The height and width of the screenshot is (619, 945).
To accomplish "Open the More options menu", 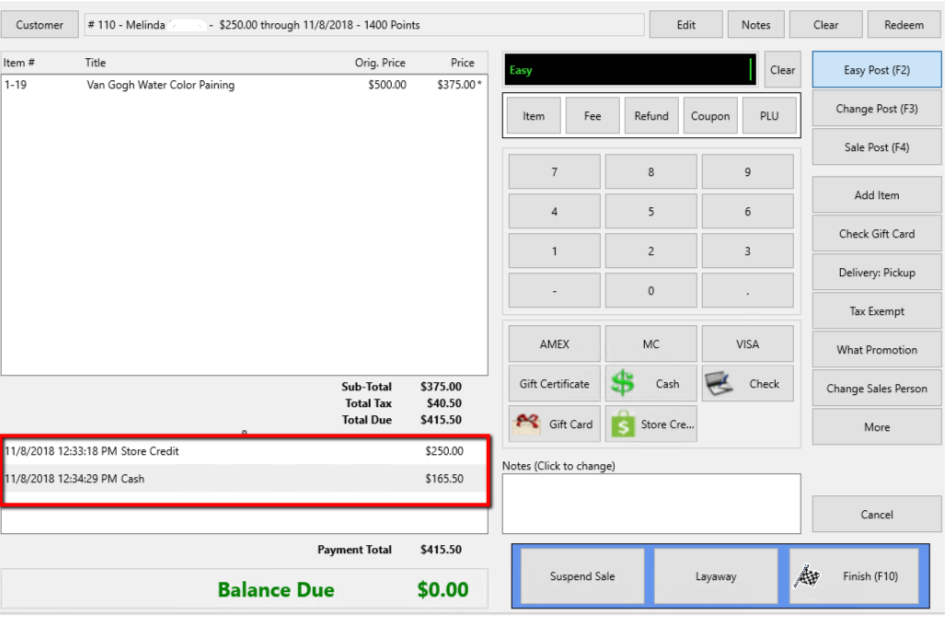I will [x=876, y=427].
